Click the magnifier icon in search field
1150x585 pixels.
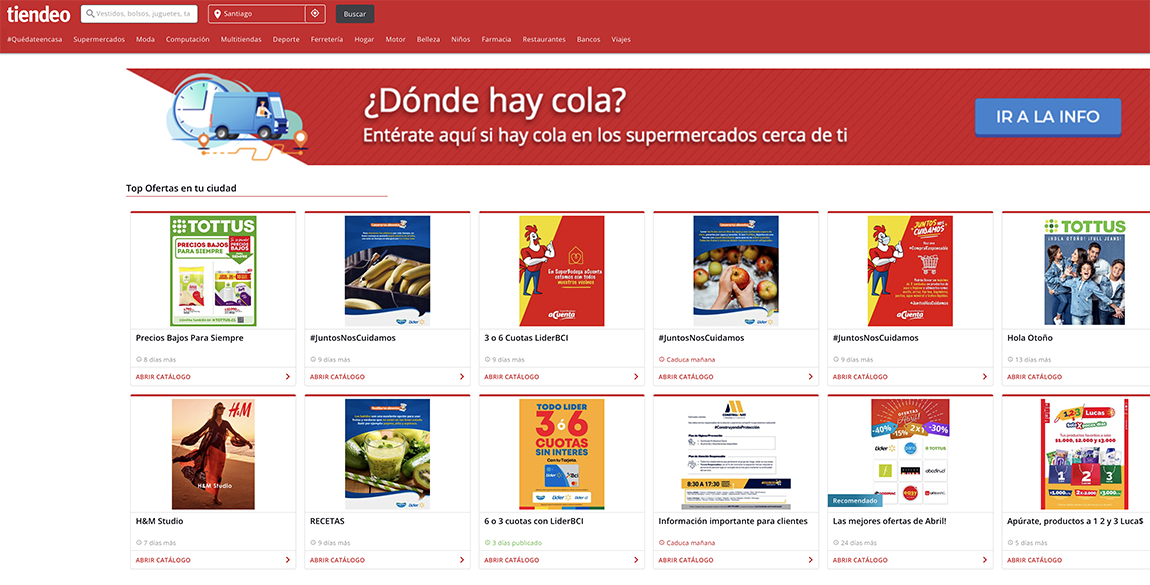(x=90, y=14)
